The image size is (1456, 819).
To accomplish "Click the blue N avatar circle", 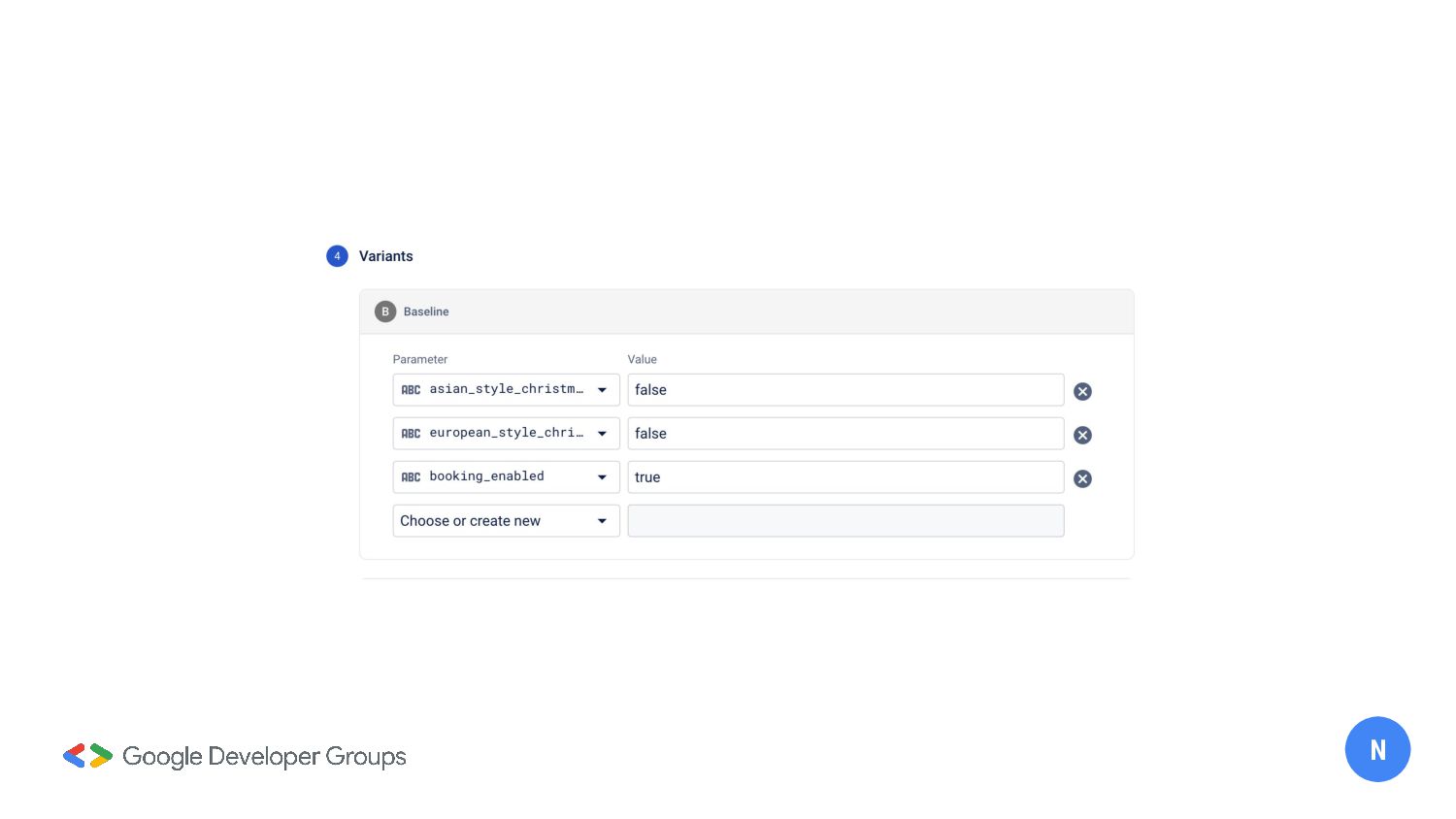I will coord(1376,749).
